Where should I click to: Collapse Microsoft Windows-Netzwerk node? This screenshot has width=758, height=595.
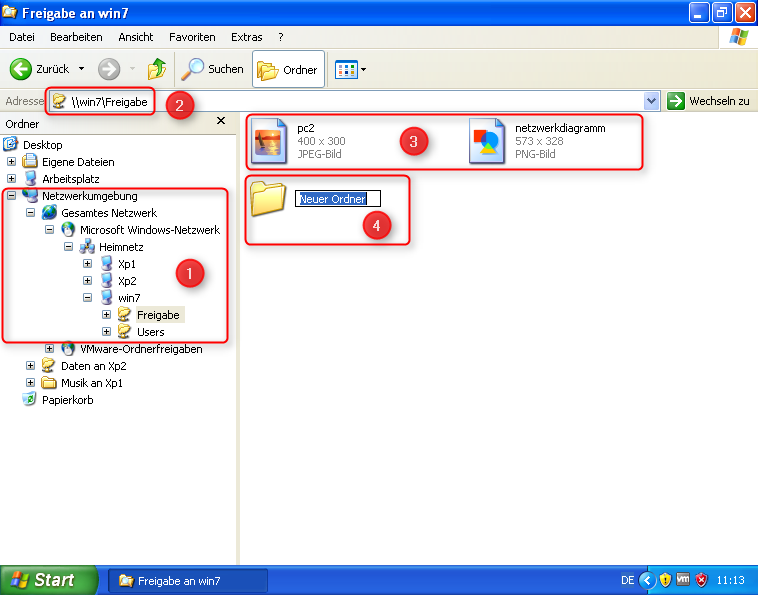49,229
